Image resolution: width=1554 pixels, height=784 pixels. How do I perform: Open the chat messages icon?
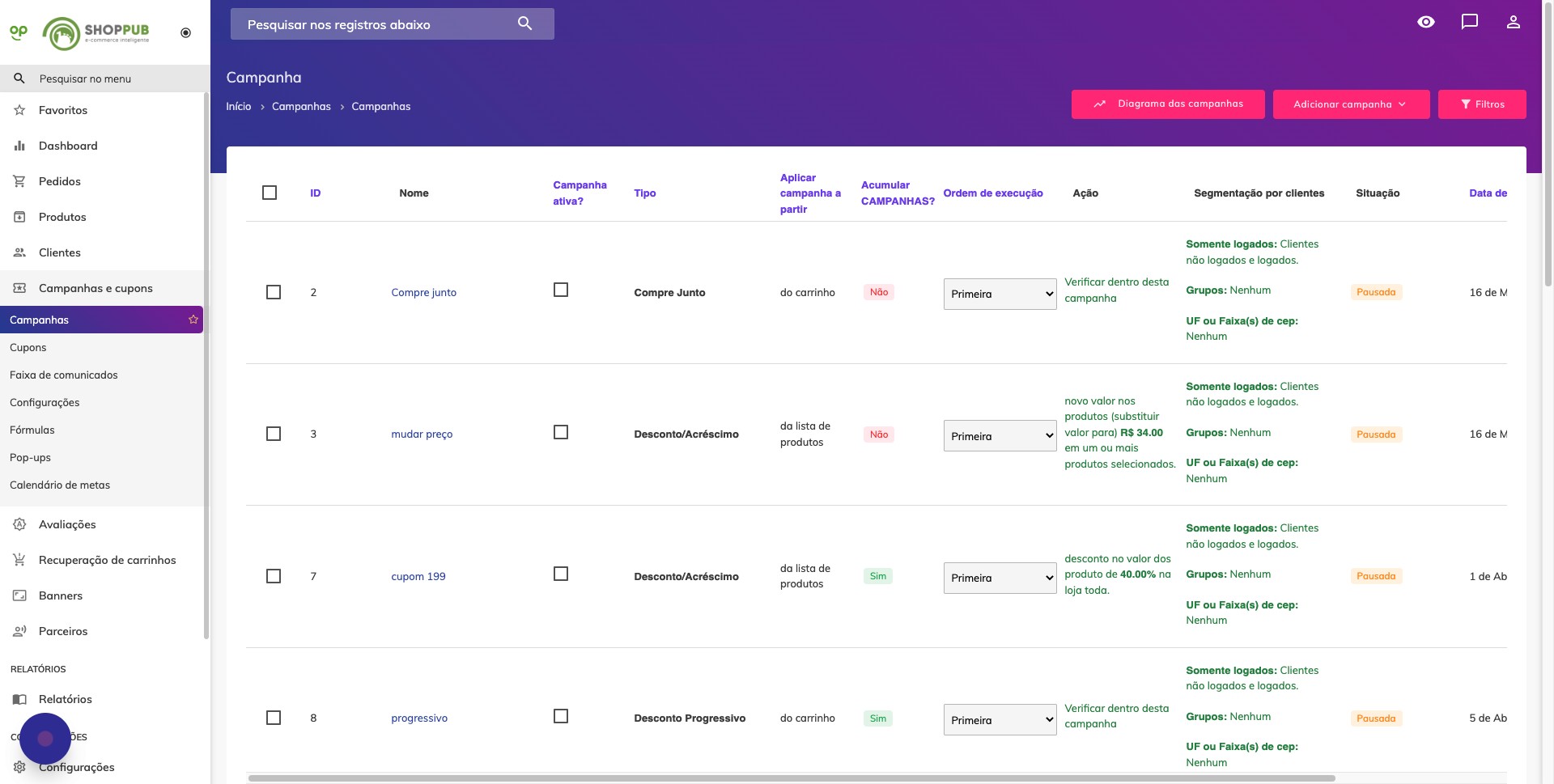point(1470,22)
